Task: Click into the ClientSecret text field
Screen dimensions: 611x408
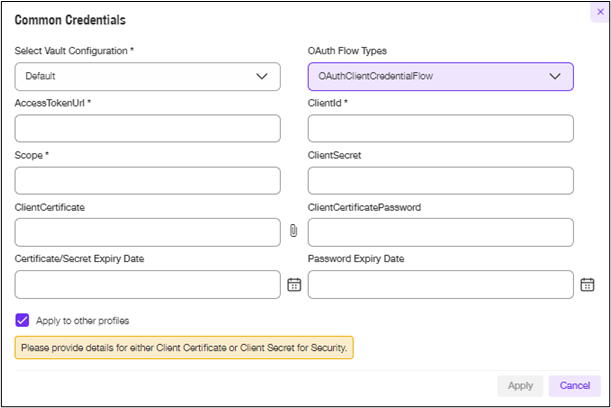Action: click(441, 180)
